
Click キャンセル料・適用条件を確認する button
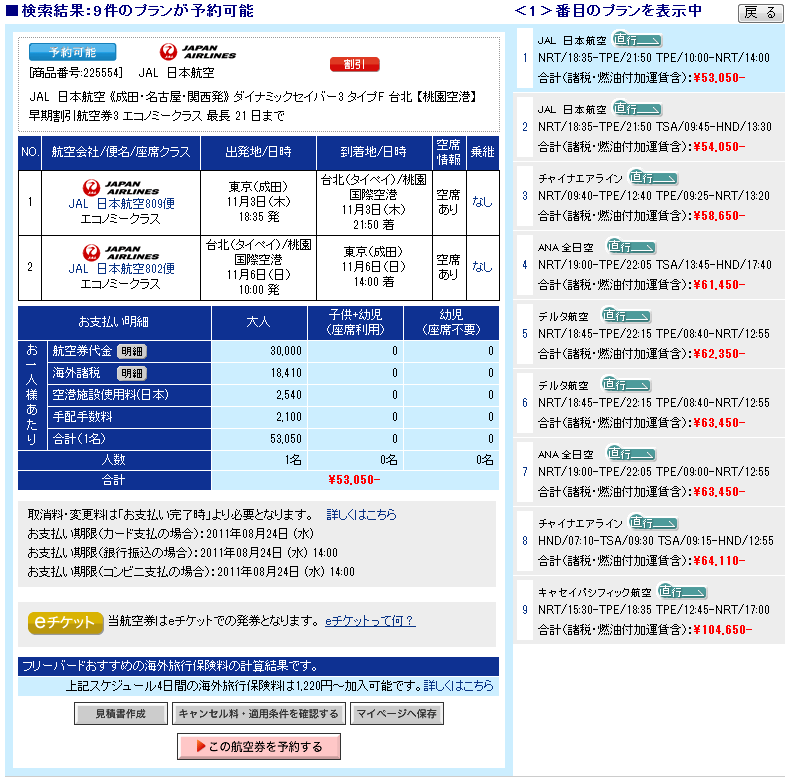pyautogui.click(x=259, y=713)
